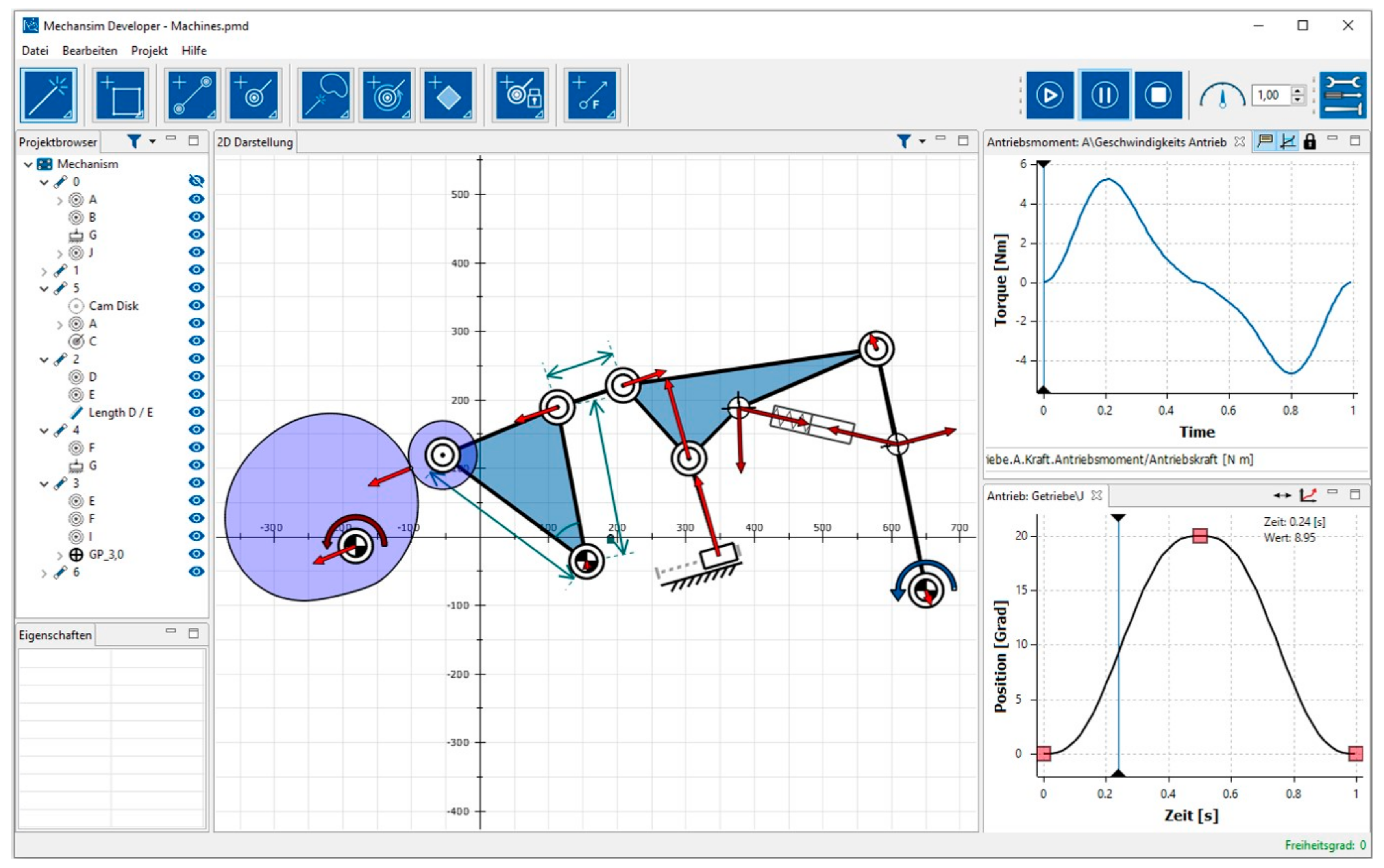Screen dimensions: 1384x868
Task: Open the wrench settings icon
Action: [x=1343, y=95]
